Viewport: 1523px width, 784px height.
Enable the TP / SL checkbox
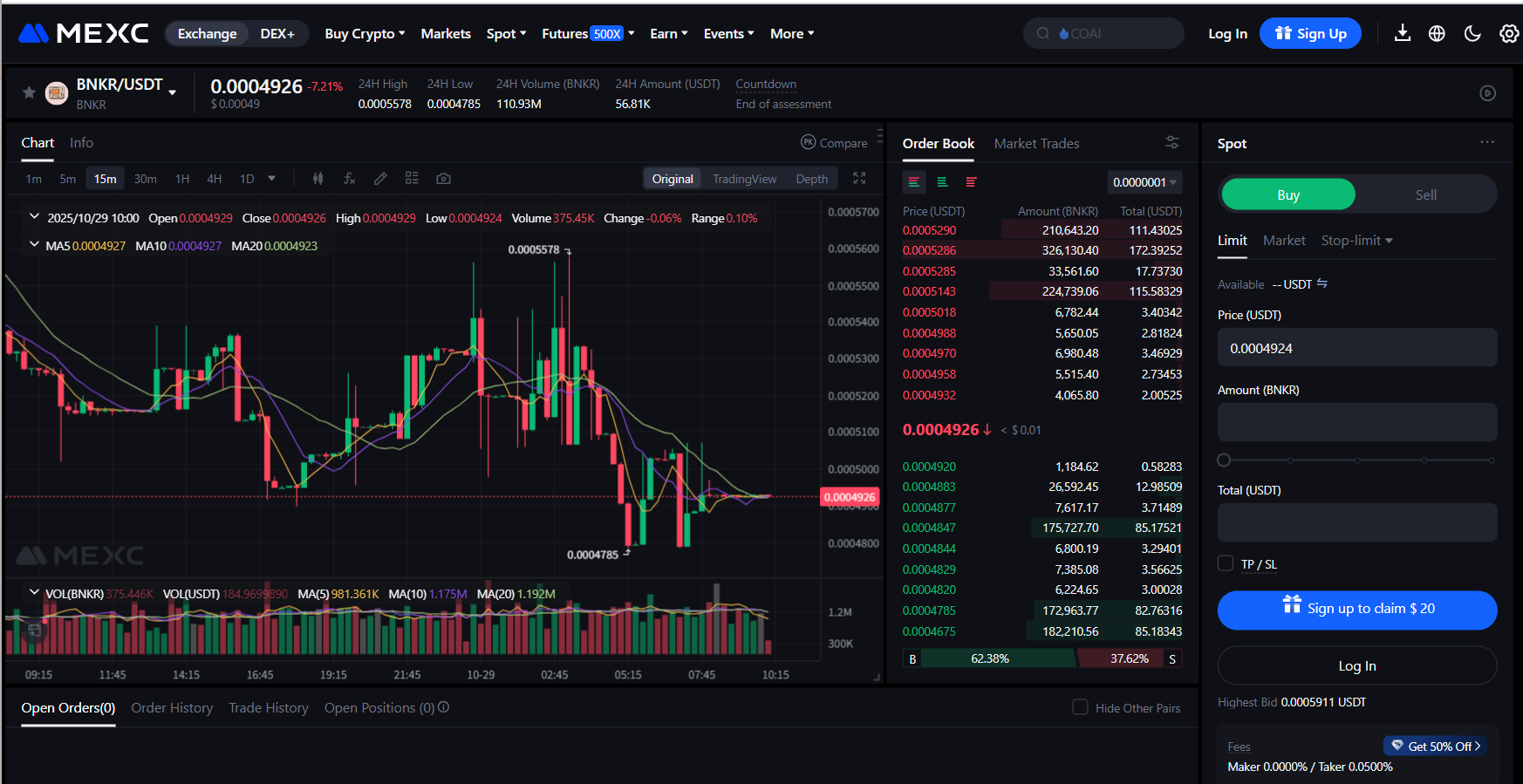click(x=1226, y=563)
